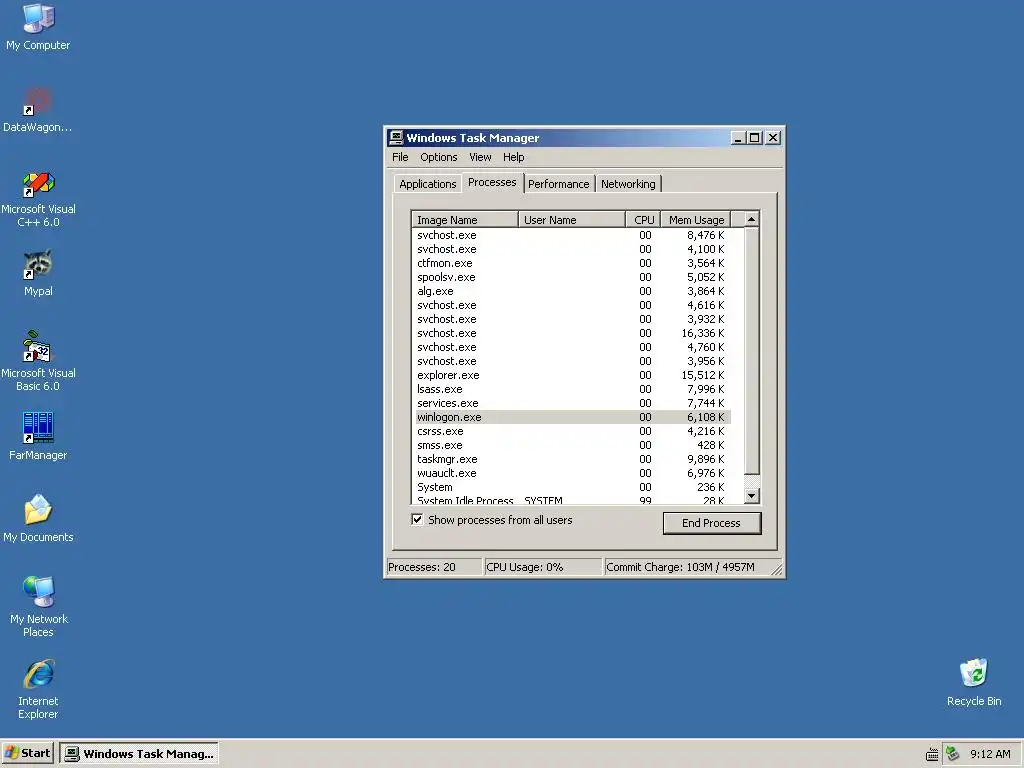Sort by Image Name column header
This screenshot has height=768, width=1024.
pos(465,220)
